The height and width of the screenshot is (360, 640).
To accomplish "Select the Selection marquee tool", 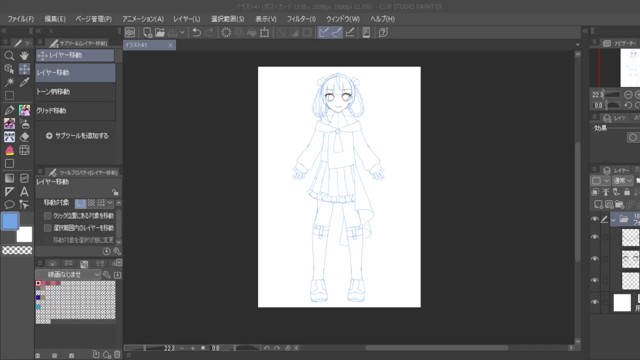I will 9,96.
